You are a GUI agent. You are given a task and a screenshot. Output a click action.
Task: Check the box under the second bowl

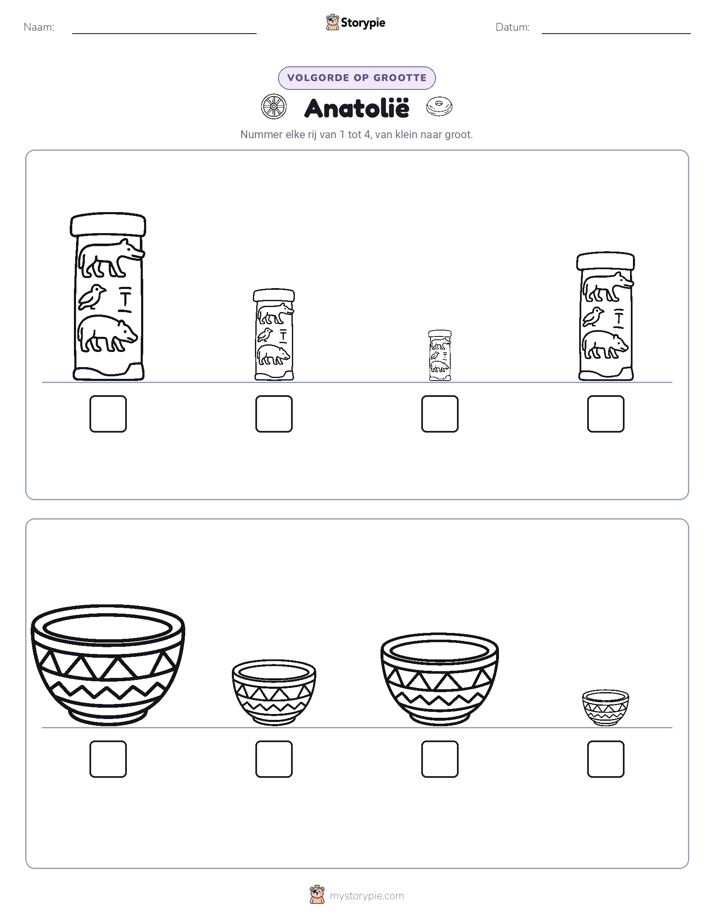274,759
